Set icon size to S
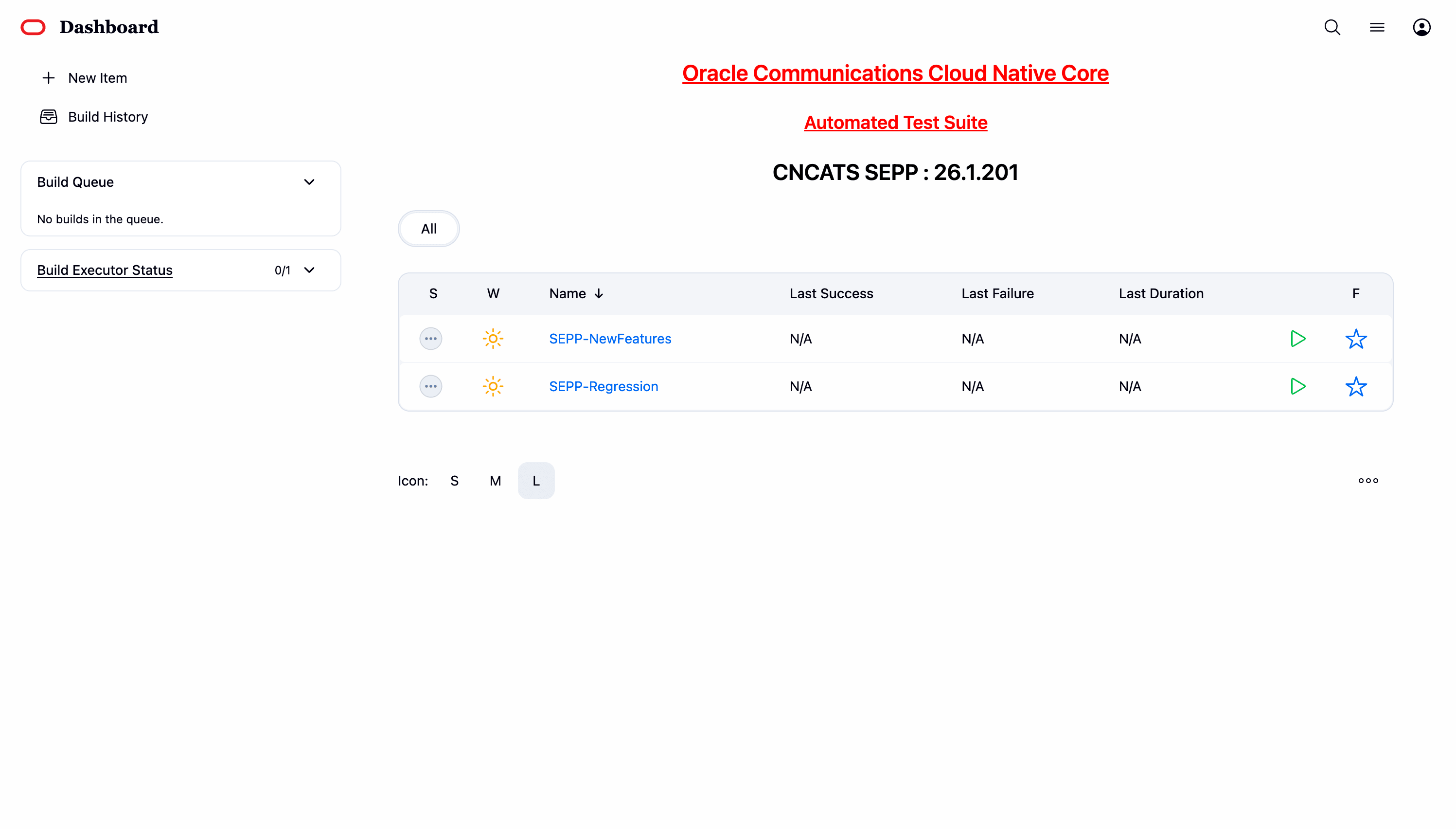1456x829 pixels. click(454, 481)
